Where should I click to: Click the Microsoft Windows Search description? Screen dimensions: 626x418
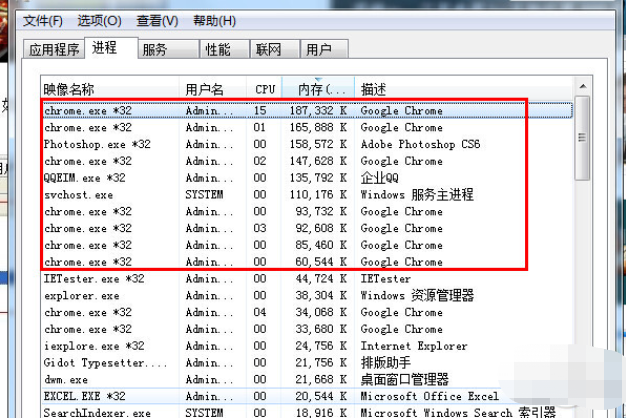(x=458, y=412)
